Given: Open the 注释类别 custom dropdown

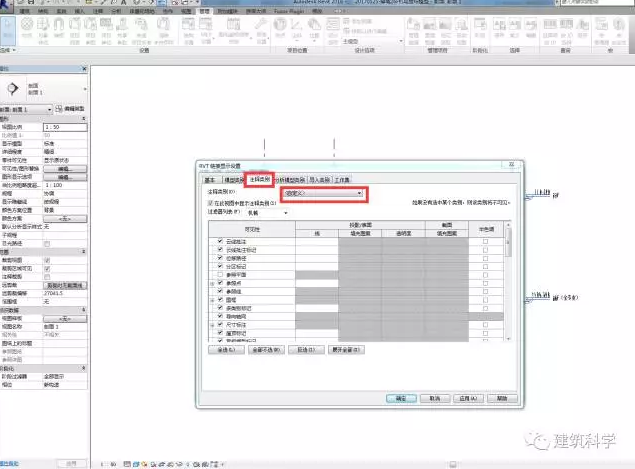Looking at the screenshot, I should point(323,194).
